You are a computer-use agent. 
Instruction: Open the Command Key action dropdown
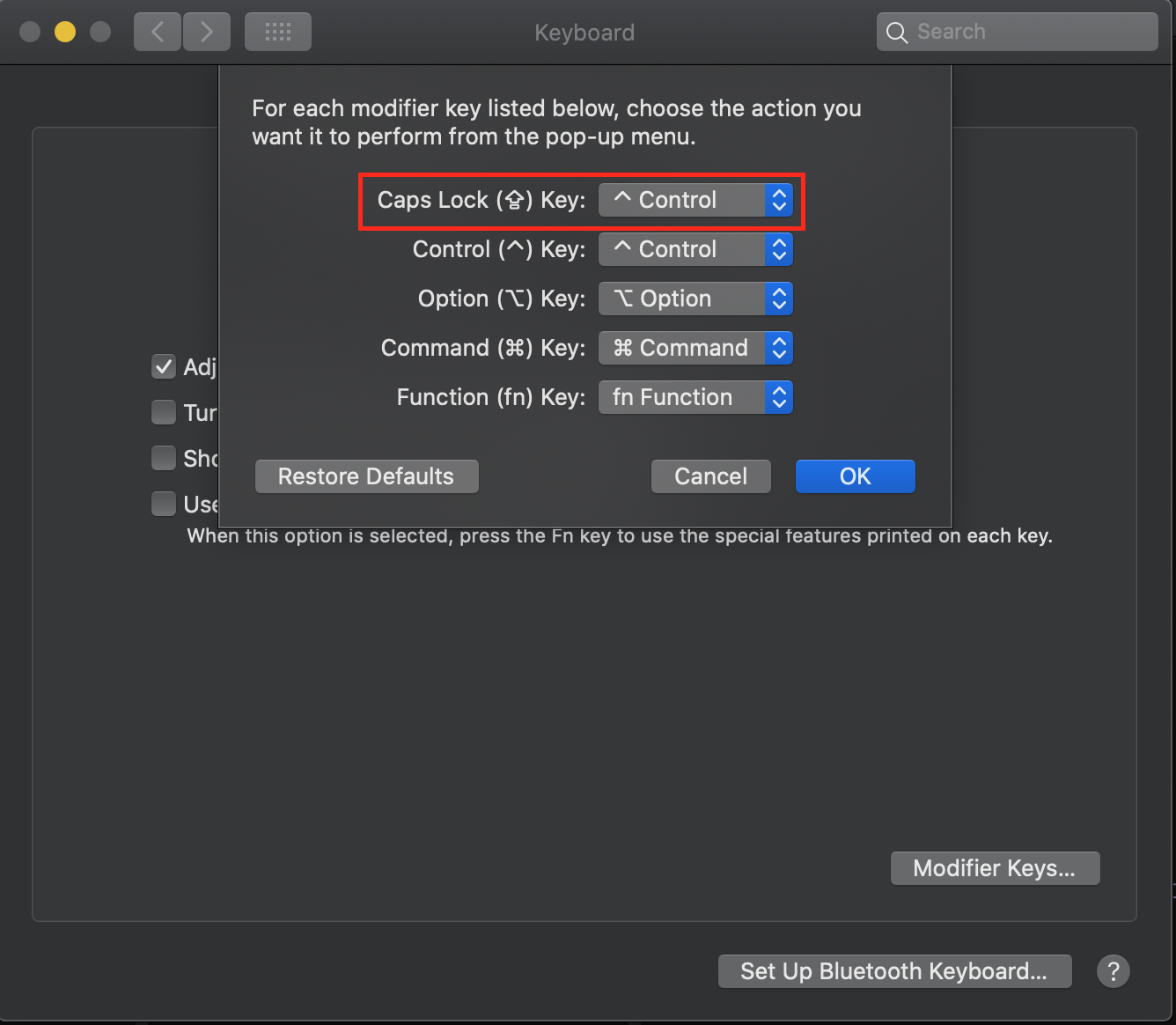click(695, 348)
